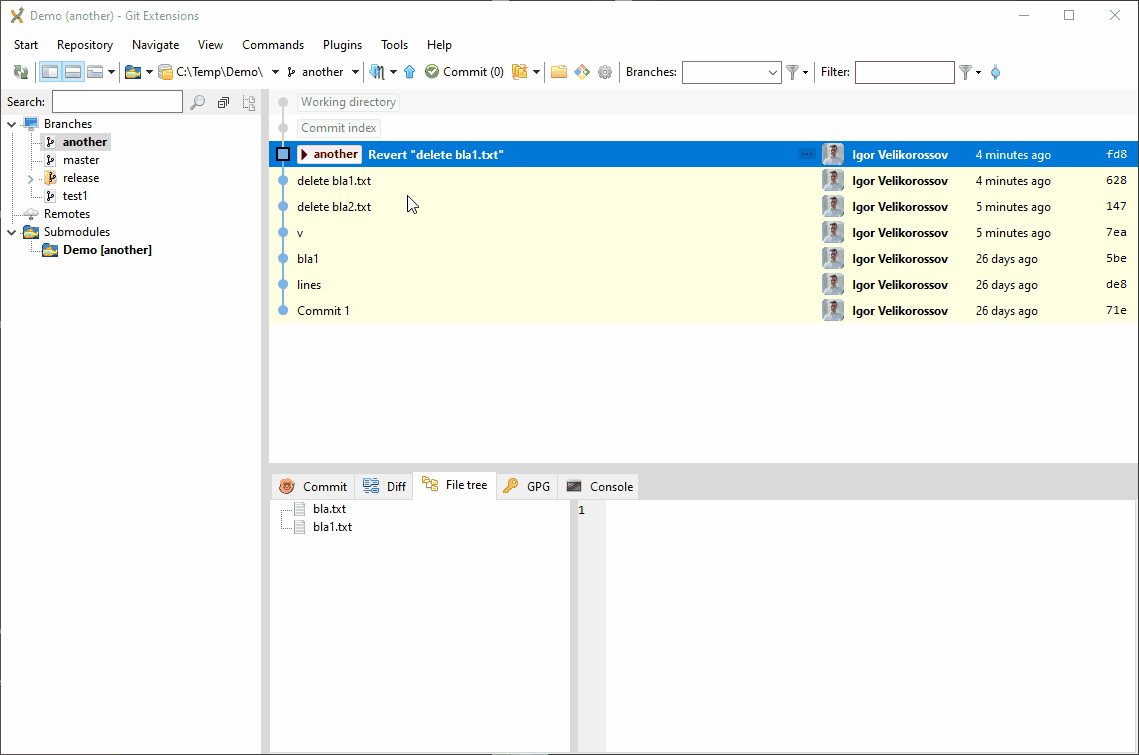Click the left panel Search field
The image size is (1139, 755).
pos(117,102)
